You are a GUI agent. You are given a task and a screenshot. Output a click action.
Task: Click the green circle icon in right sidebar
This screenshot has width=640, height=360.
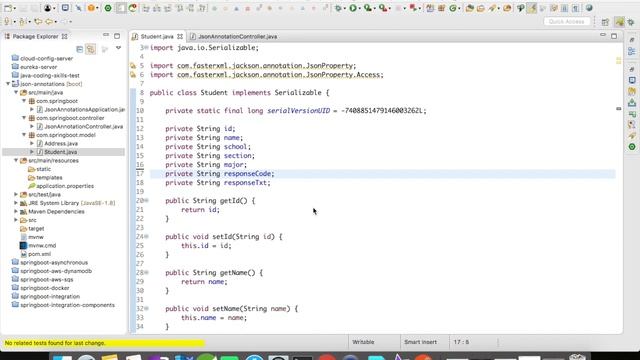click(632, 147)
